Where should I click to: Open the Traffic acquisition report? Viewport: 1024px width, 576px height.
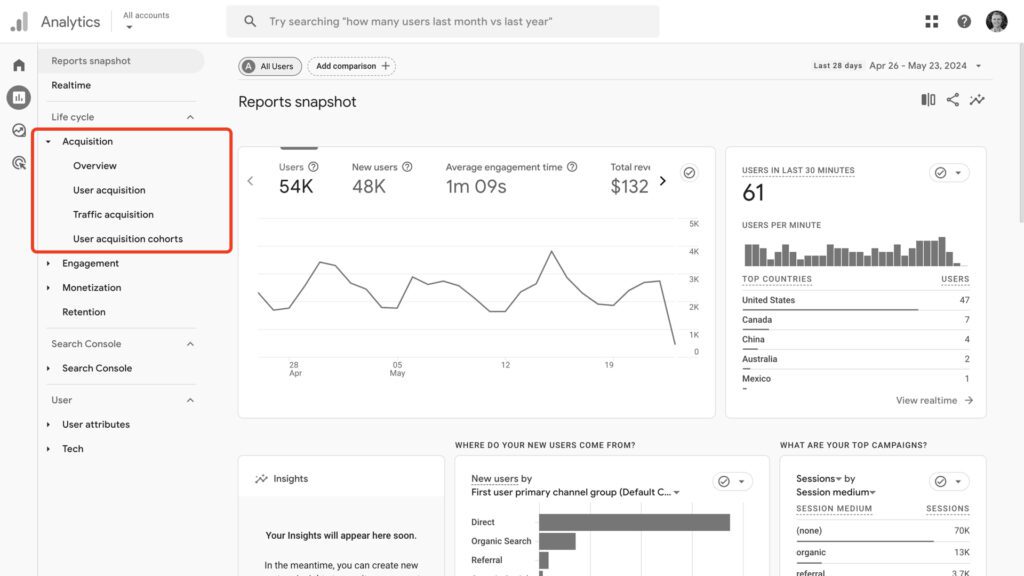point(113,215)
